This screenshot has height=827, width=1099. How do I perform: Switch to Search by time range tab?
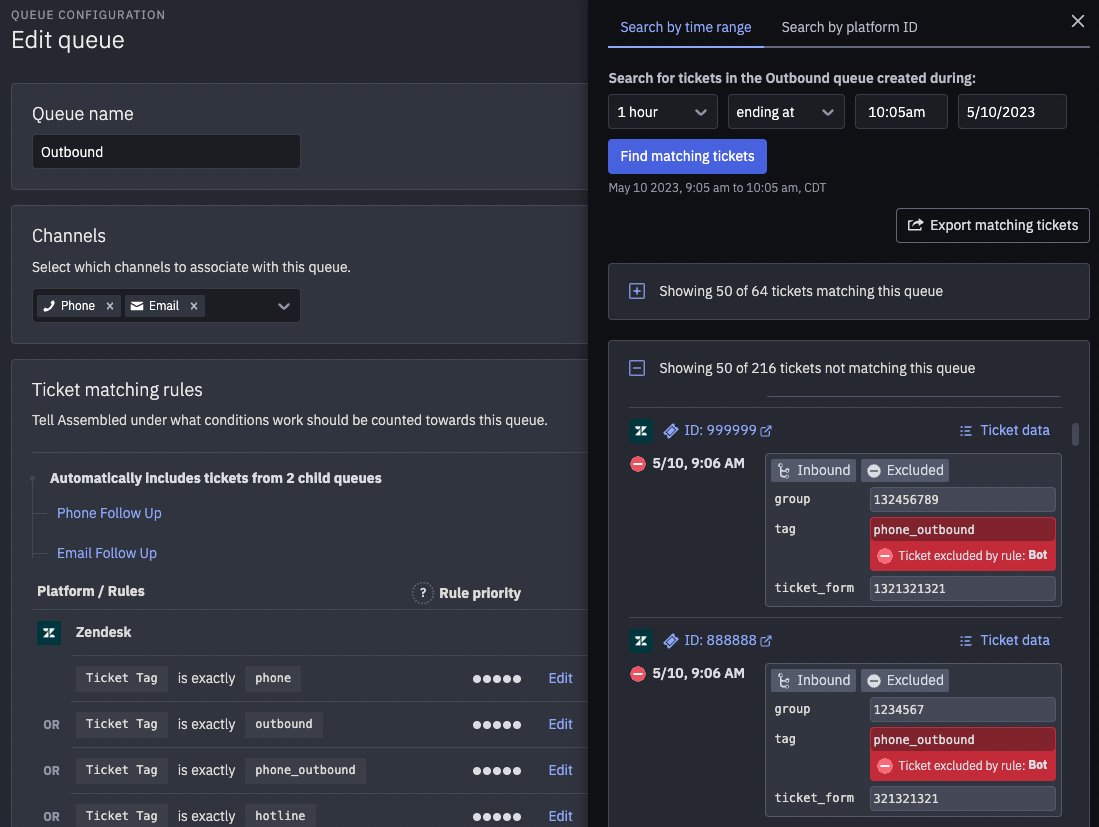(685, 27)
